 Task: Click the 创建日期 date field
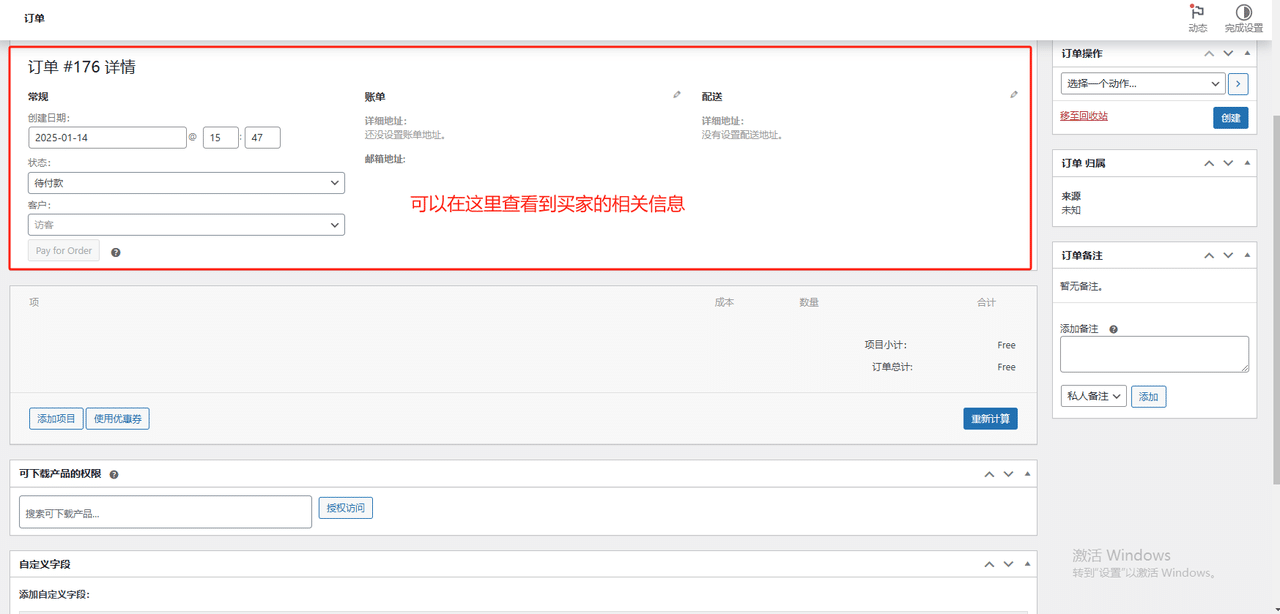[x=108, y=138]
